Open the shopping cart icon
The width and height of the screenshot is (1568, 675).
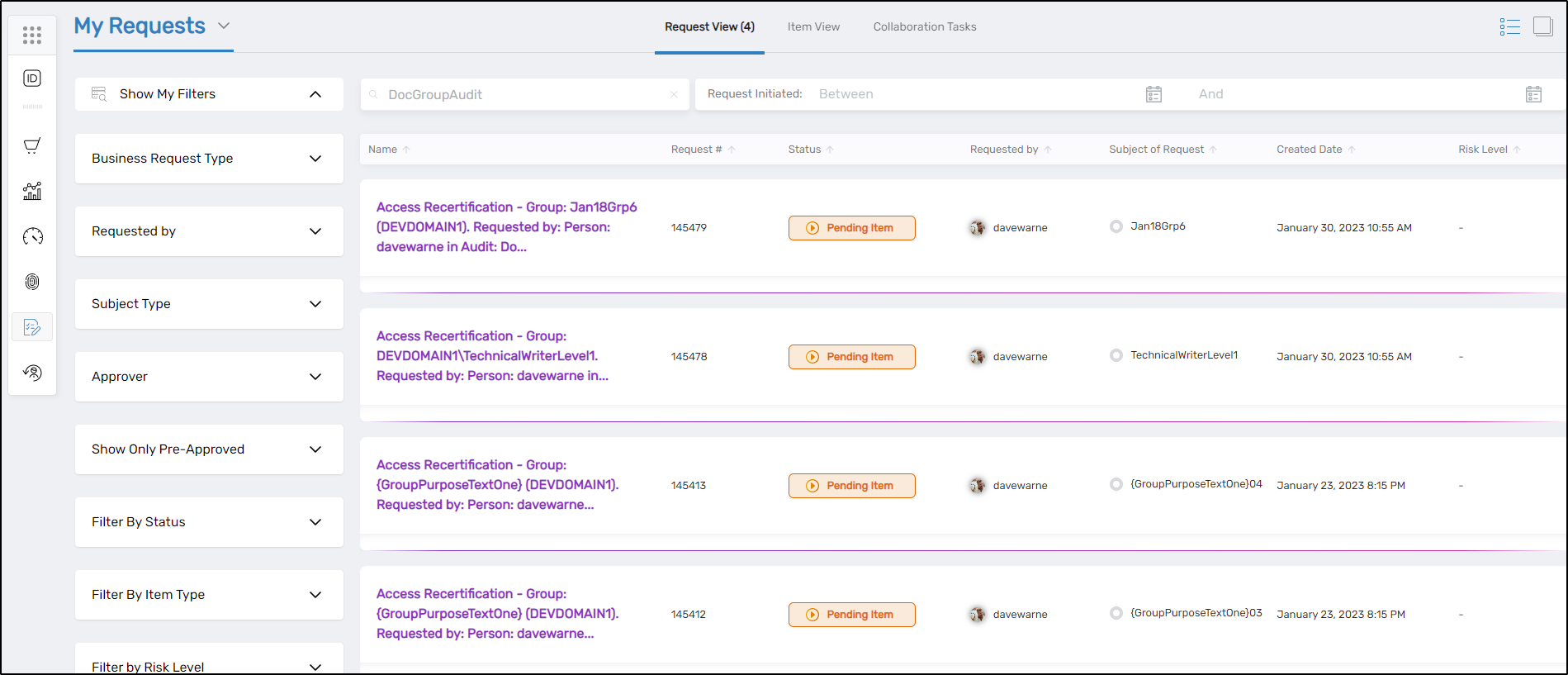point(32,146)
